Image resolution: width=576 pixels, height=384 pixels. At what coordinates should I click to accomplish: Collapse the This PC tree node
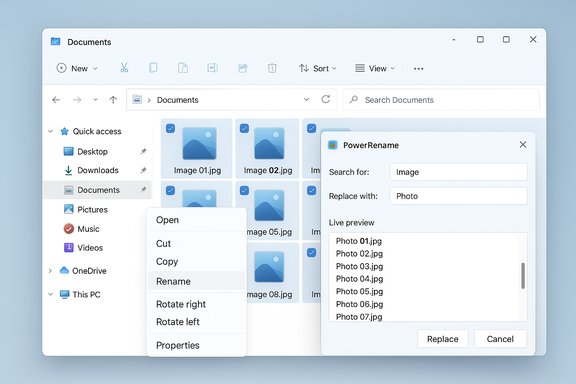51,294
